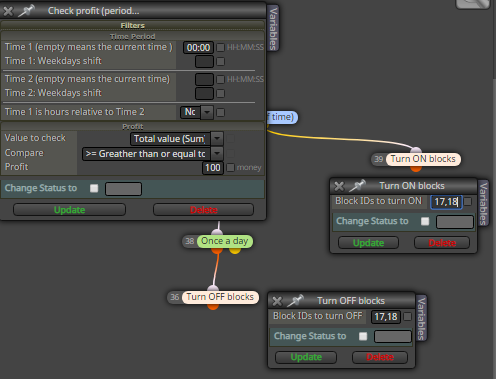
Task: Click the Filters section header
Action: [x=133, y=25]
